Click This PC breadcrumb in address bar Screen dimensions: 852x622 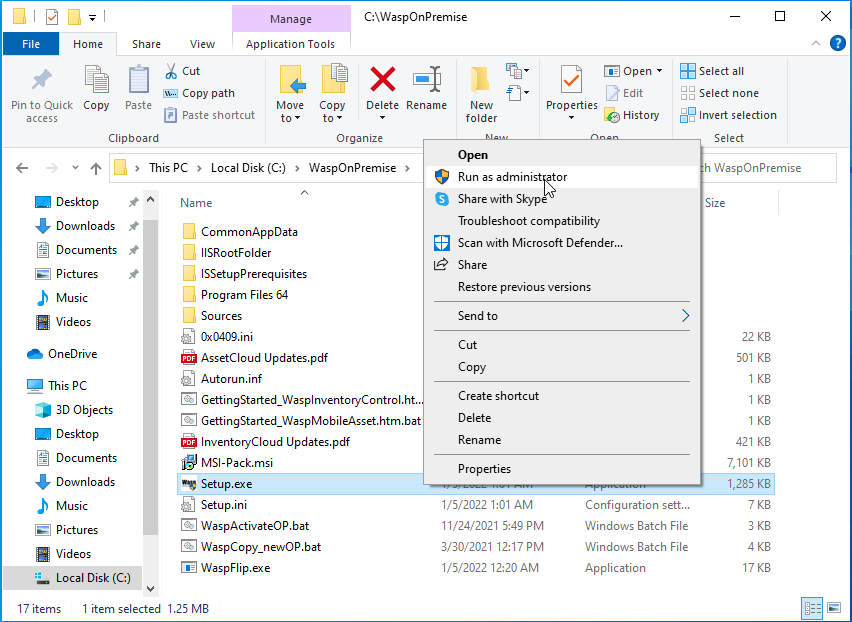click(168, 168)
